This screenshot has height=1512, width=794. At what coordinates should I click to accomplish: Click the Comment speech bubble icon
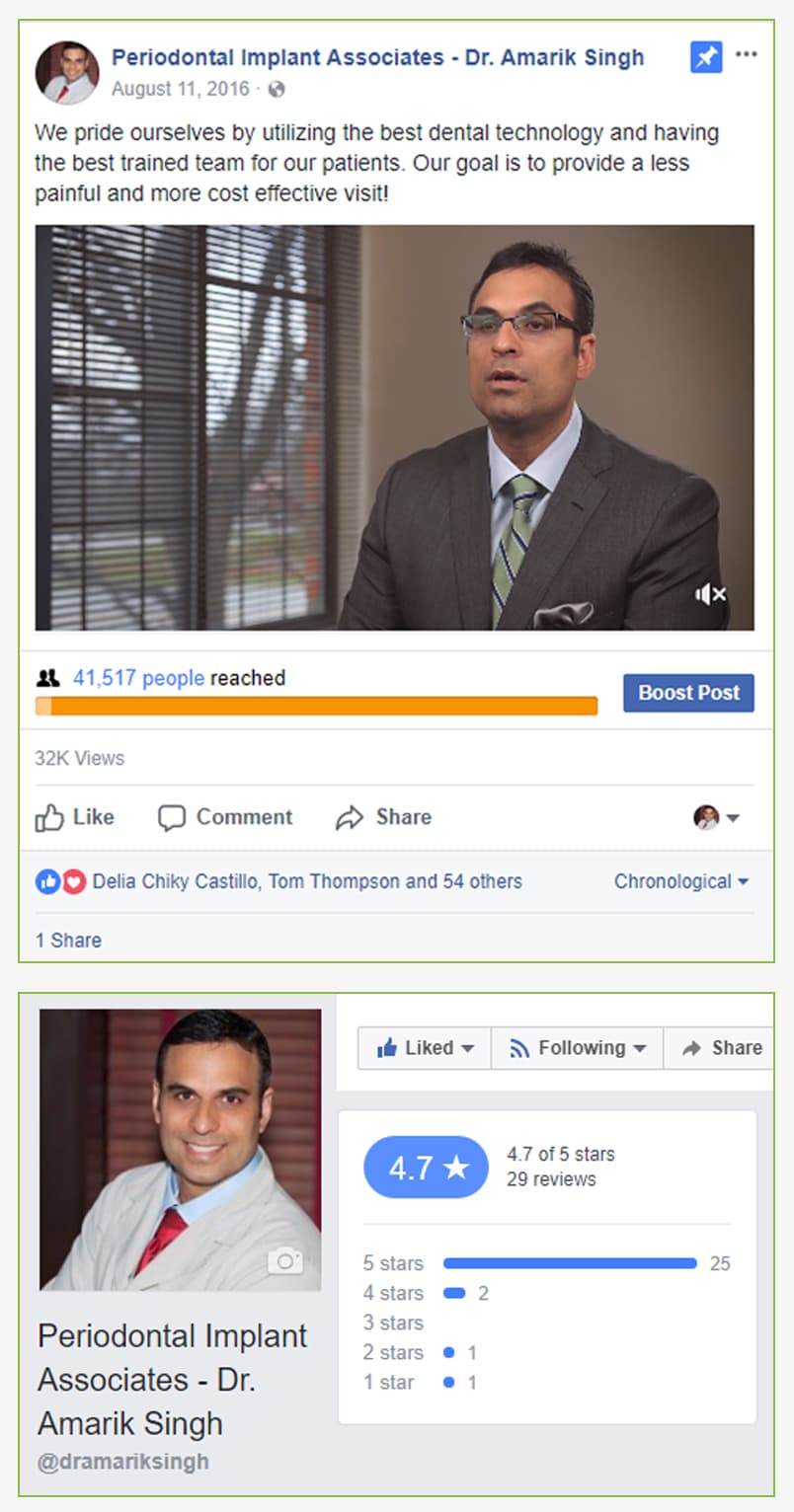(172, 818)
